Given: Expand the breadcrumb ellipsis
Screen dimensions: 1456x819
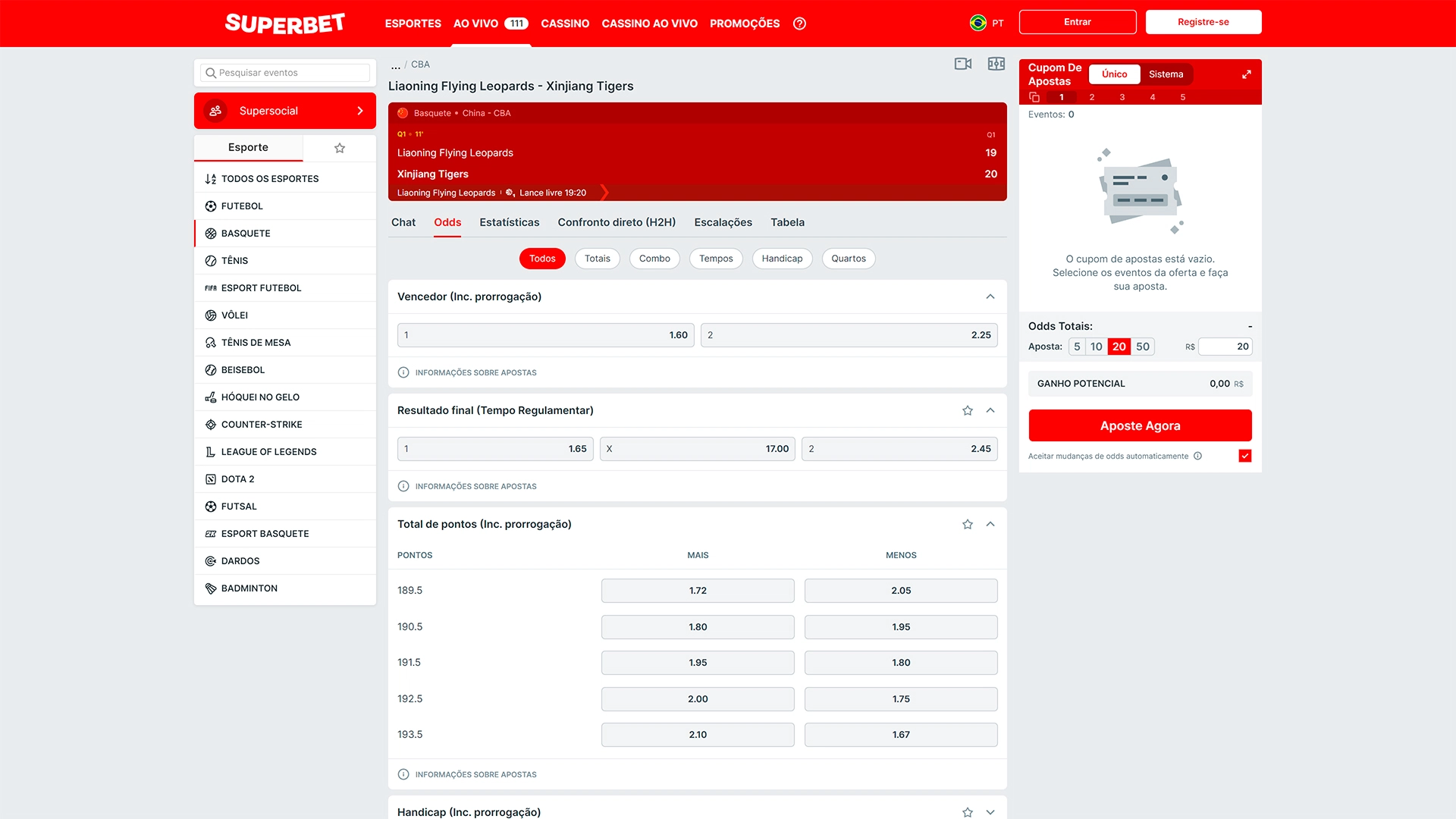Looking at the screenshot, I should point(395,64).
